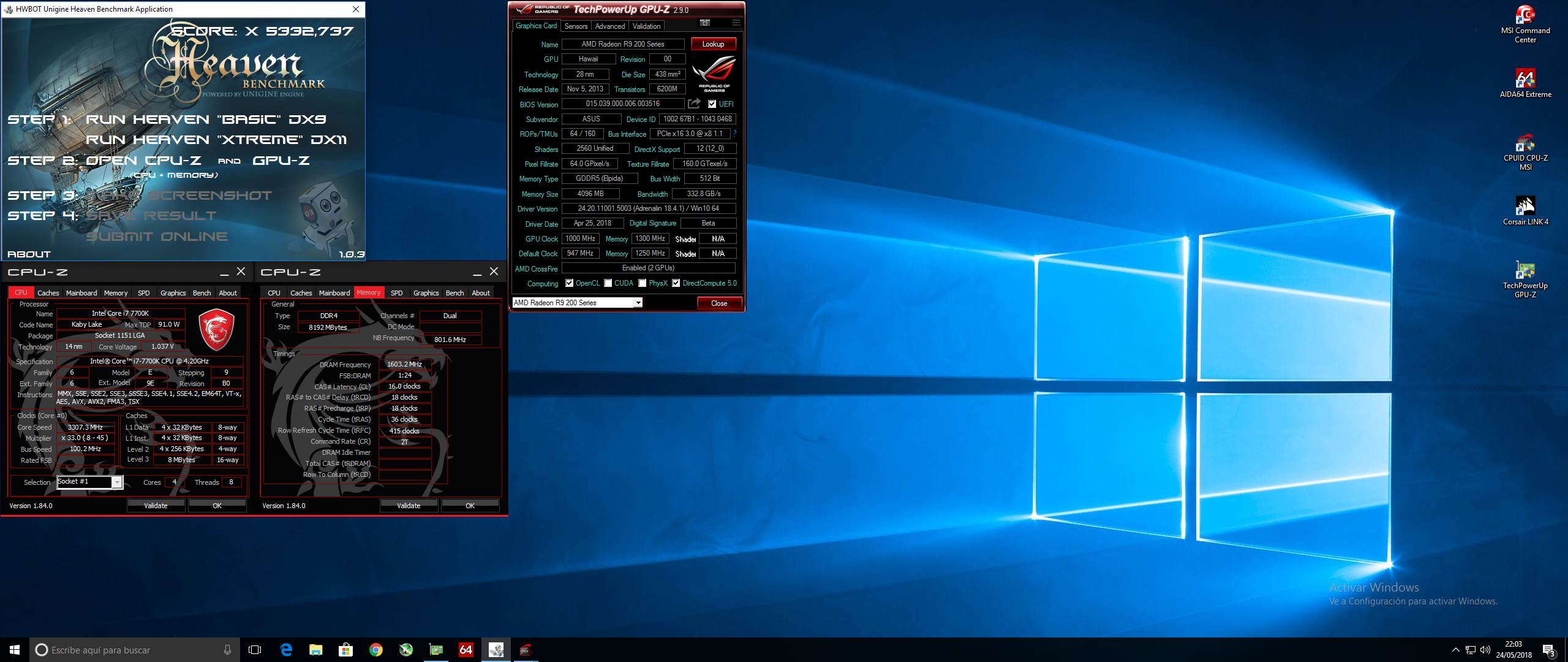Open the Action Center notifications icon
The height and width of the screenshot is (662, 1568).
(1548, 650)
